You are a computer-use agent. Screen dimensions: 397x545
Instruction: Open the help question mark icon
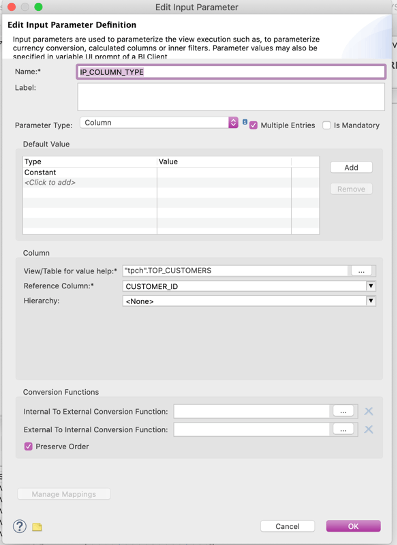19,526
